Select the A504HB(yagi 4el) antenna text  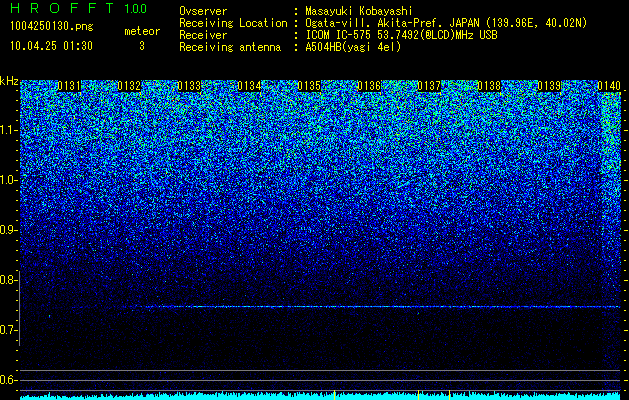point(353,47)
